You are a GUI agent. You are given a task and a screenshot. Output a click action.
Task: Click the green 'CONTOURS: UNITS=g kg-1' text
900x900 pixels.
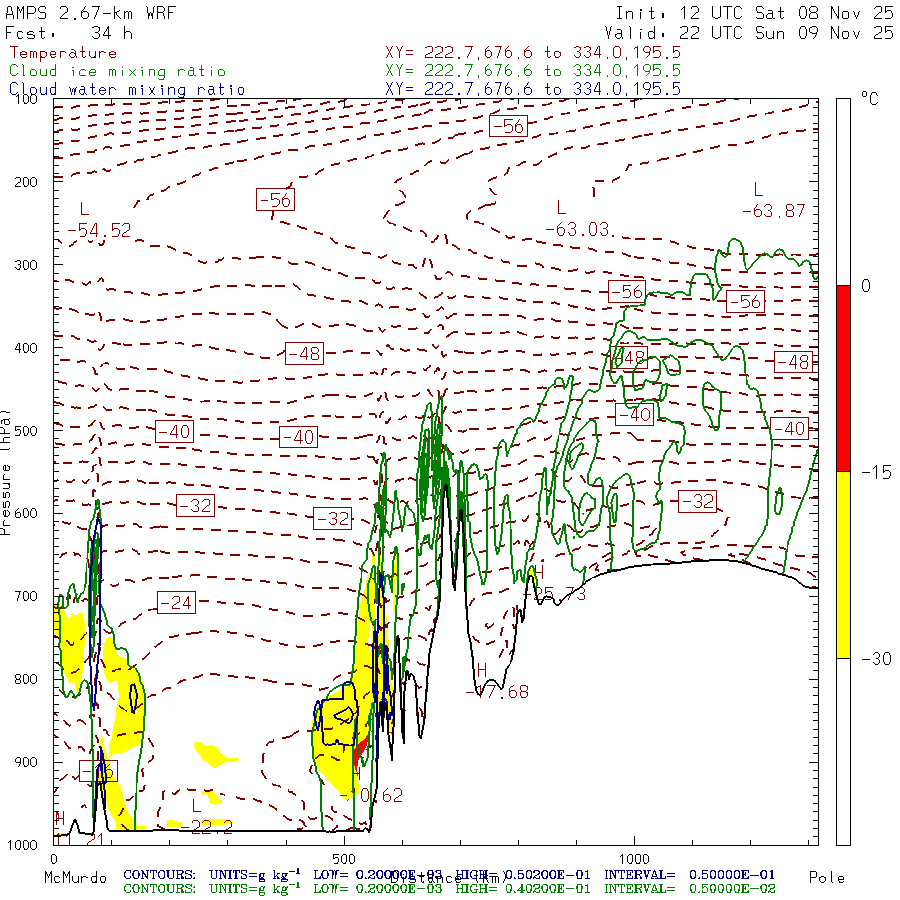[212, 889]
